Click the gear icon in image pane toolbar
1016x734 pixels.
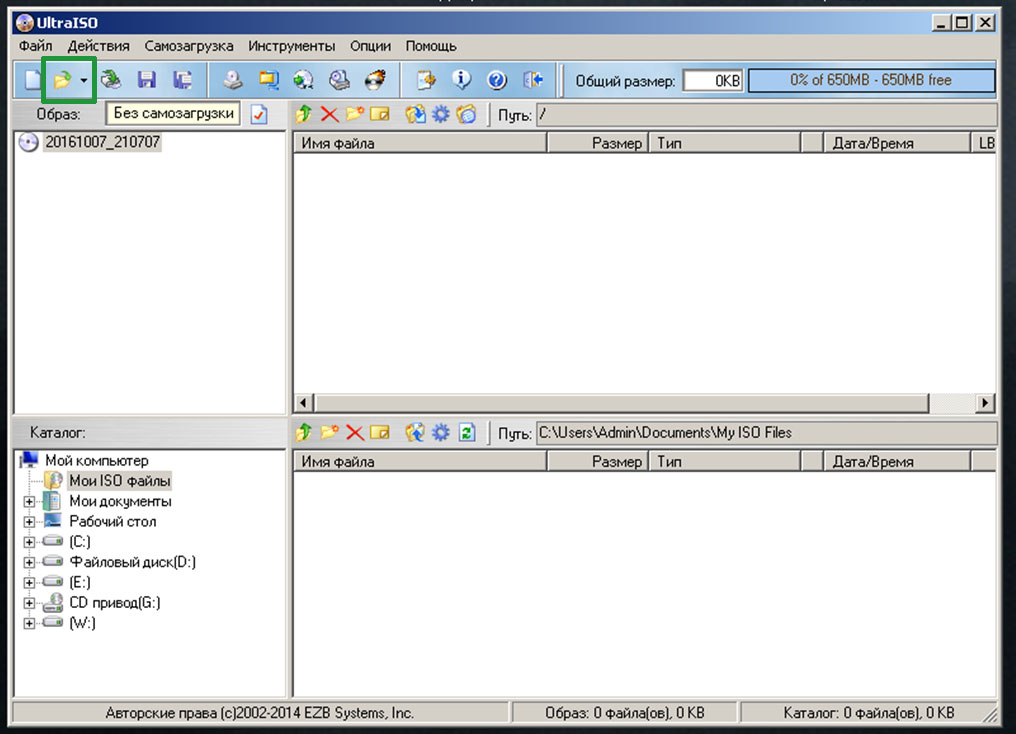441,115
